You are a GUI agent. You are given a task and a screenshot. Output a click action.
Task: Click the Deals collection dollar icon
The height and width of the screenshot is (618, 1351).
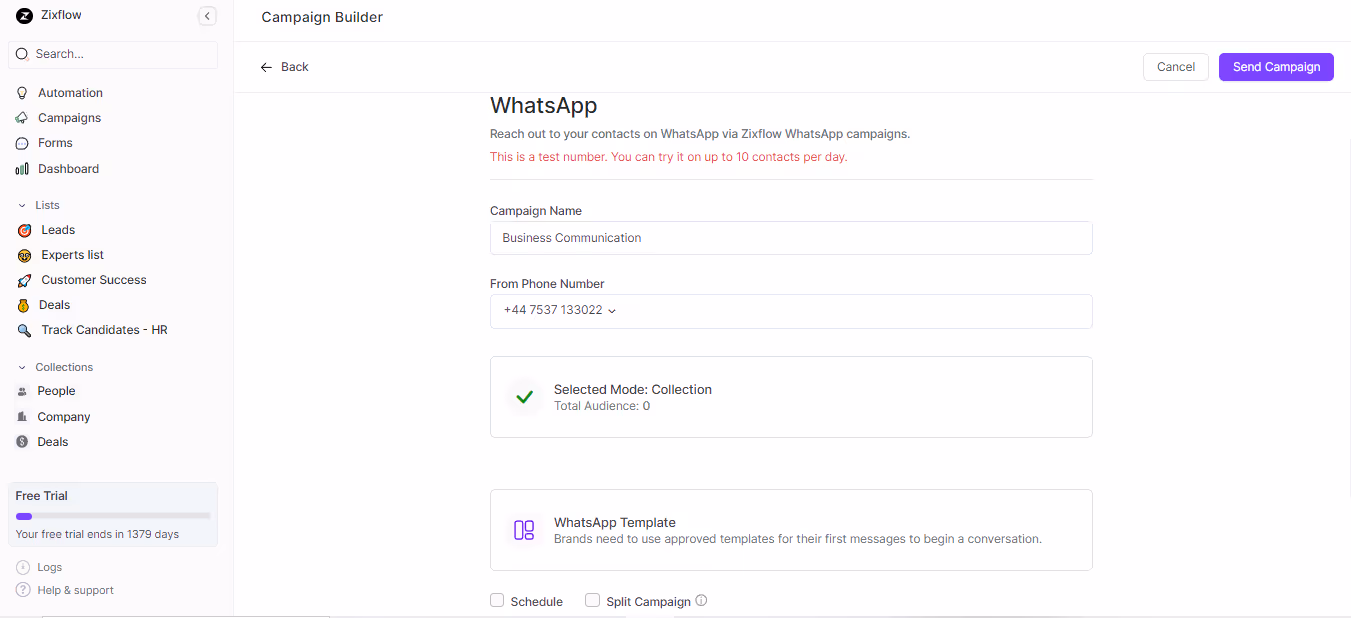22,442
